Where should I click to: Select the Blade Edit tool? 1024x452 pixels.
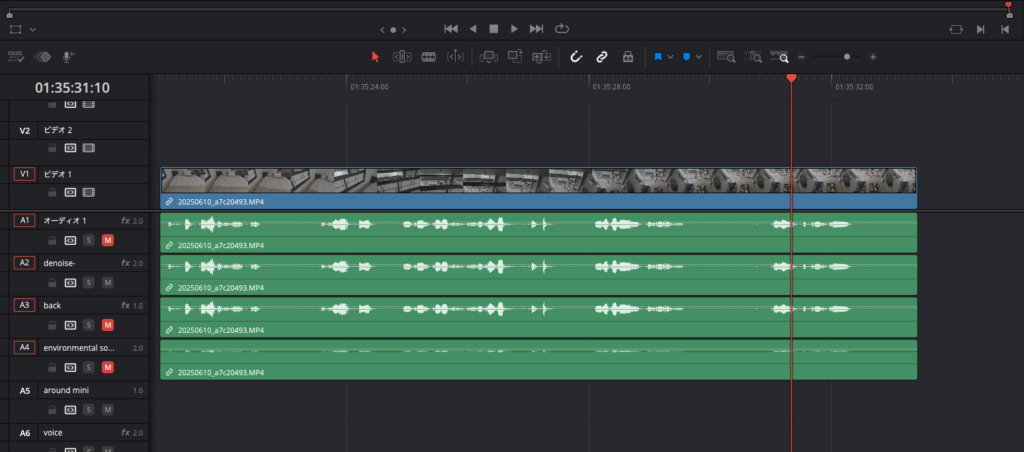coord(429,57)
